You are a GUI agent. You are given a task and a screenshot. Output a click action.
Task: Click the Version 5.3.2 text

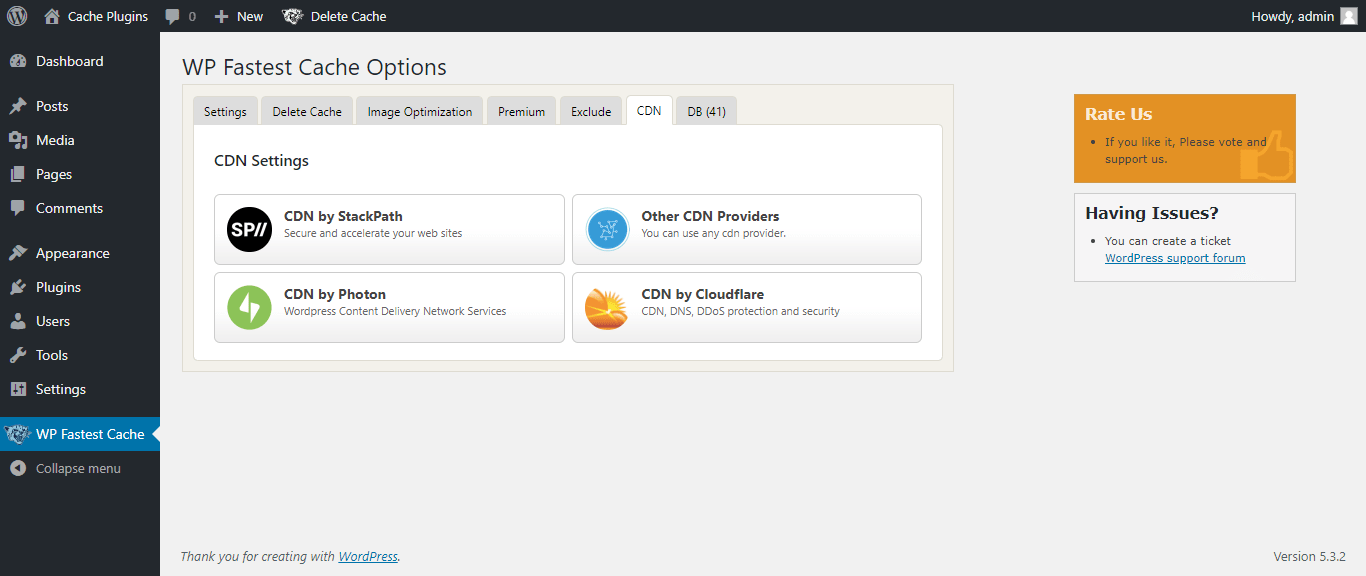pyautogui.click(x=1309, y=556)
